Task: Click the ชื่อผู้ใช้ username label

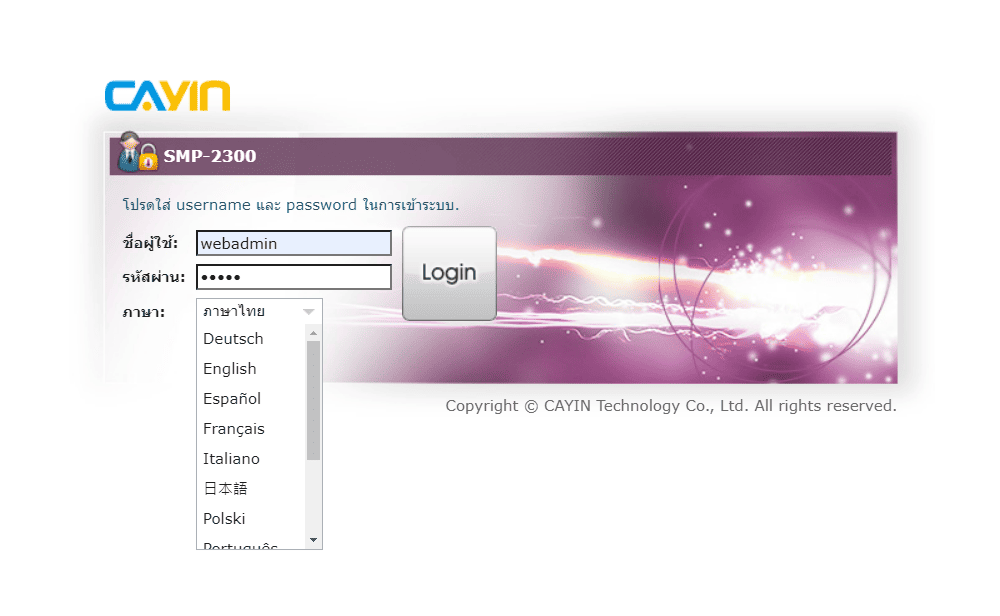Action: pos(150,243)
